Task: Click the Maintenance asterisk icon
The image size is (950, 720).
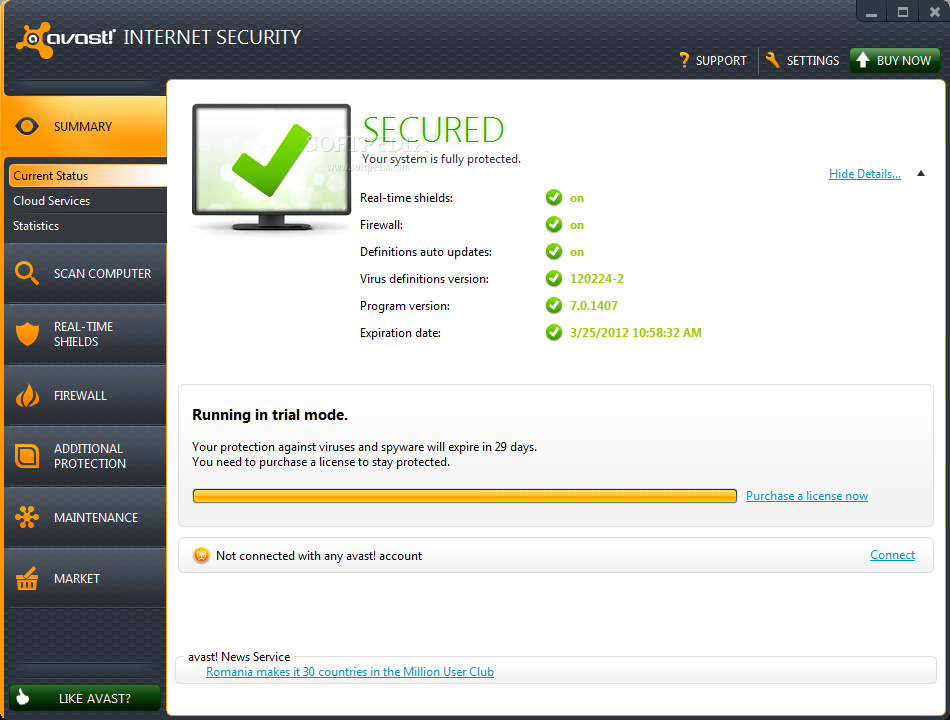Action: click(27, 518)
